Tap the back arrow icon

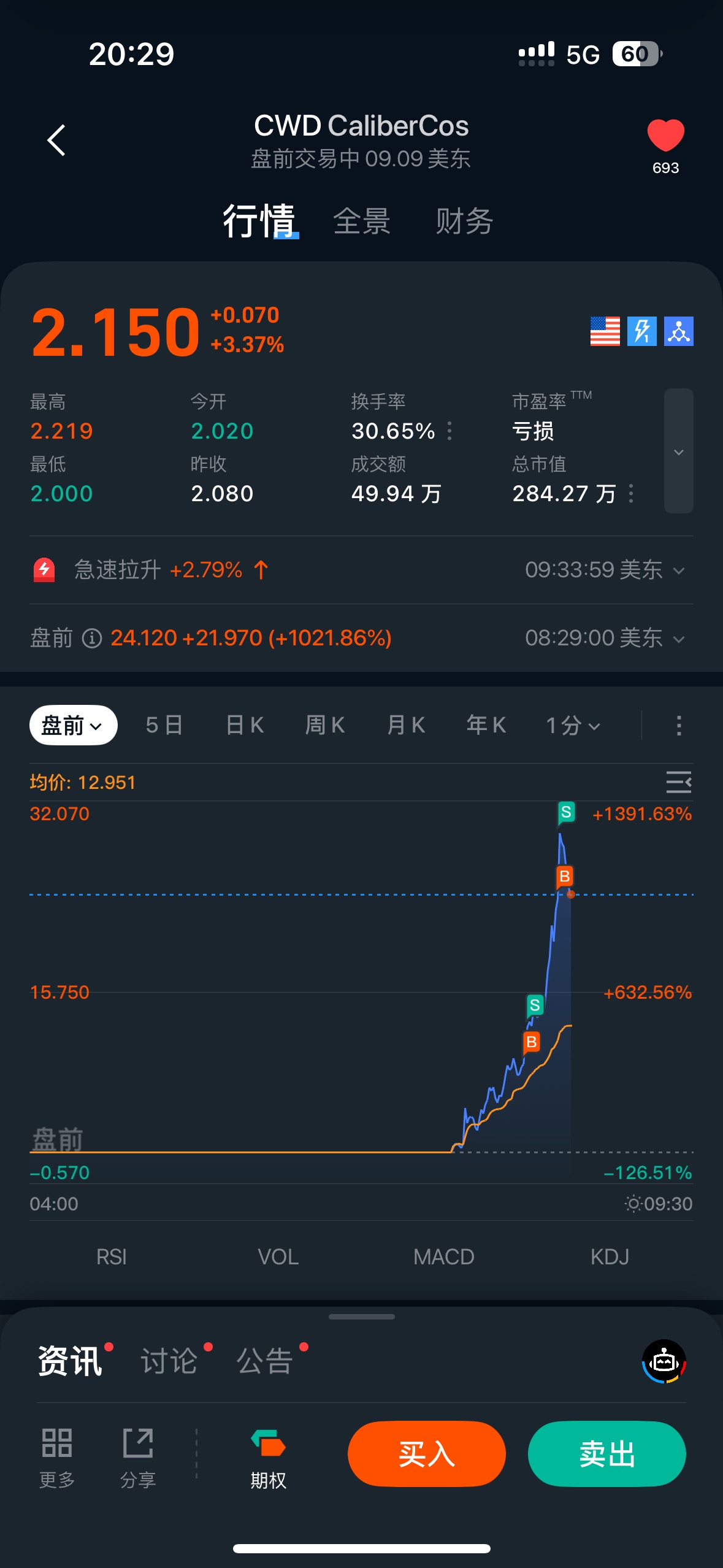tap(56, 140)
